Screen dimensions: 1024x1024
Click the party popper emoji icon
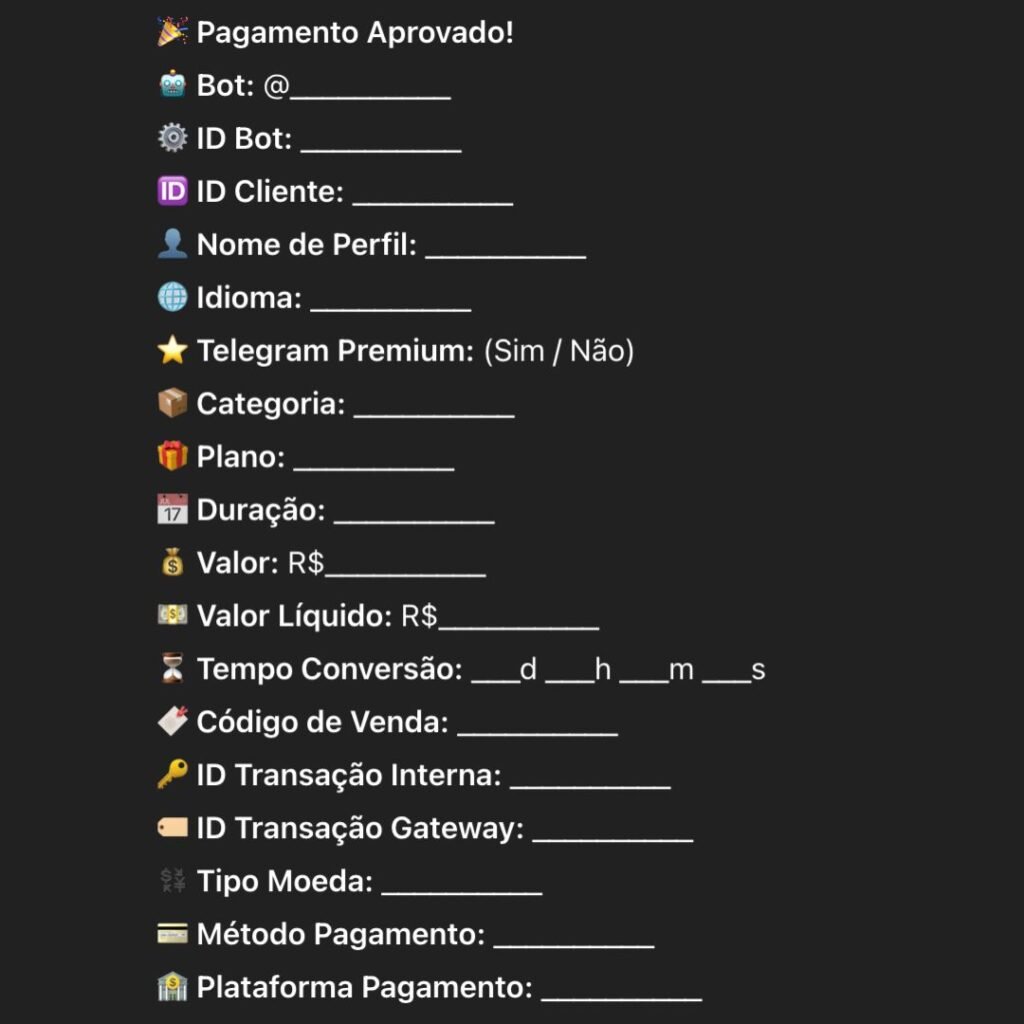172,33
